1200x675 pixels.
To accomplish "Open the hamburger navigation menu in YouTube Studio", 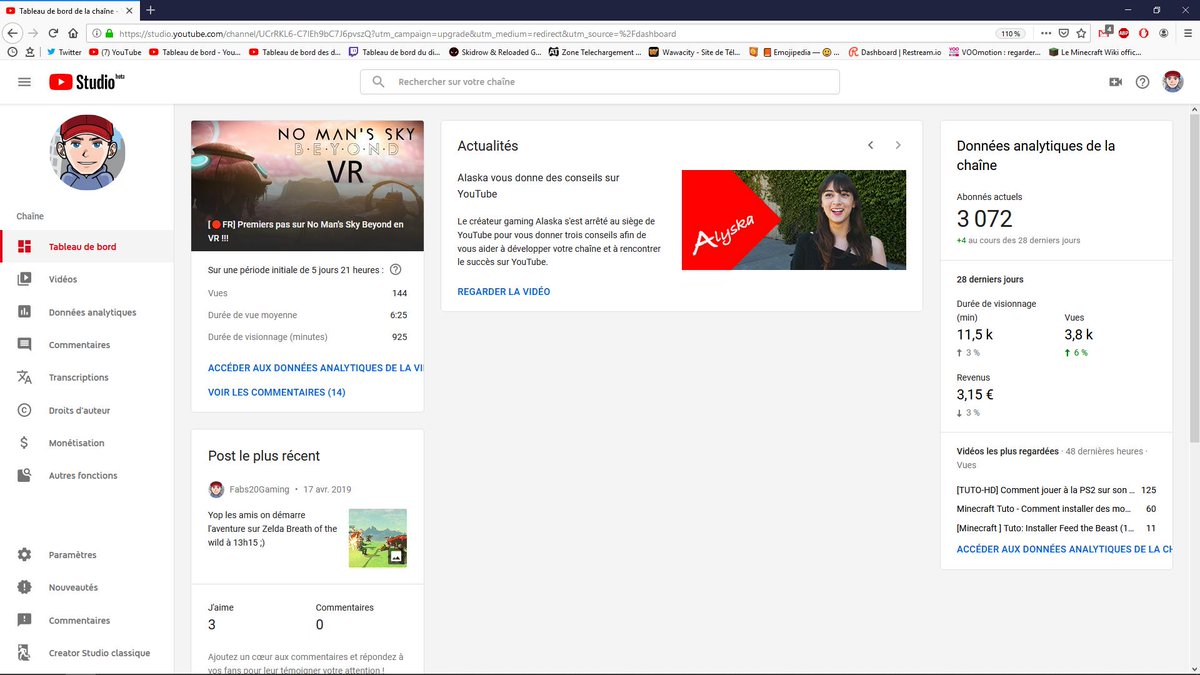I will click(24, 82).
